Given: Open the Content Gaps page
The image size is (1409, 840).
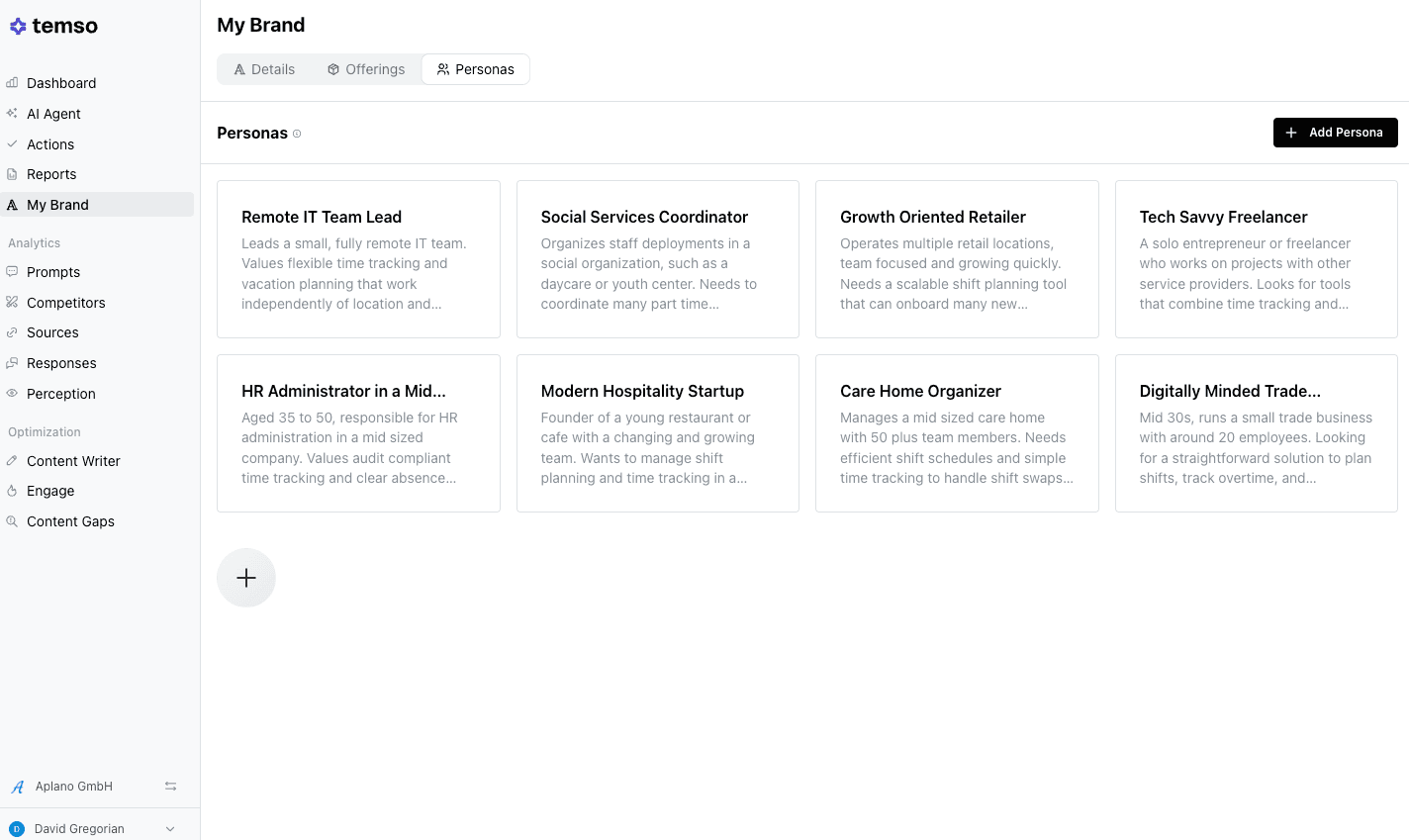Looking at the screenshot, I should point(70,521).
